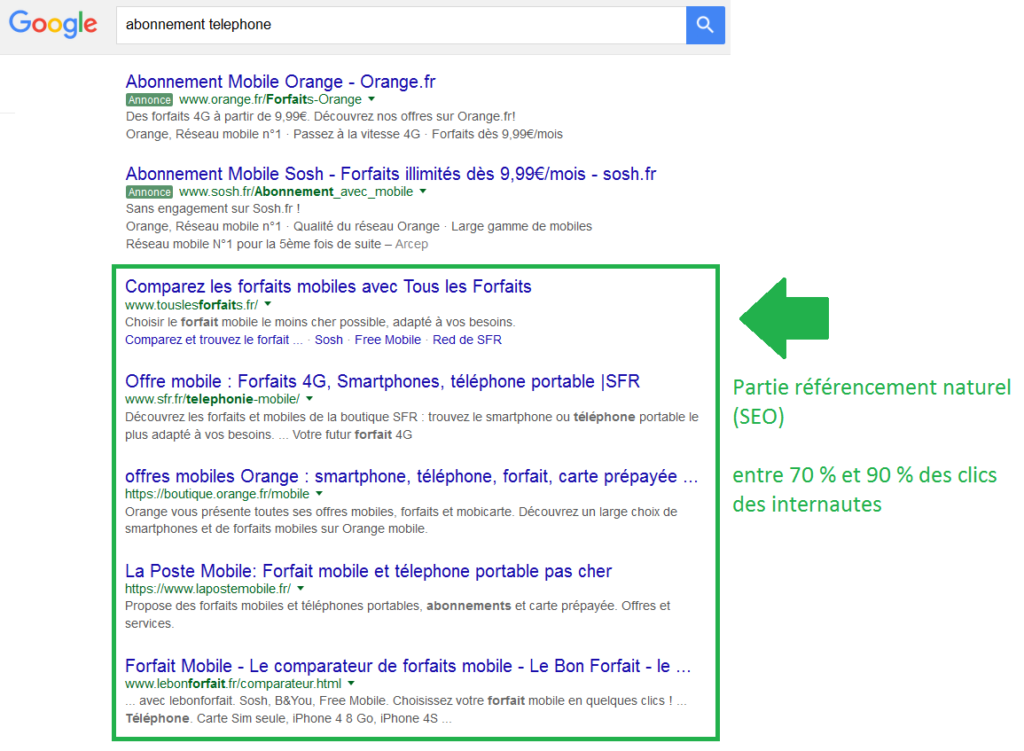Open the Sosh 'Forfaits illimités' ad link
Image resolution: width=1024 pixels, height=751 pixels.
click(390, 174)
